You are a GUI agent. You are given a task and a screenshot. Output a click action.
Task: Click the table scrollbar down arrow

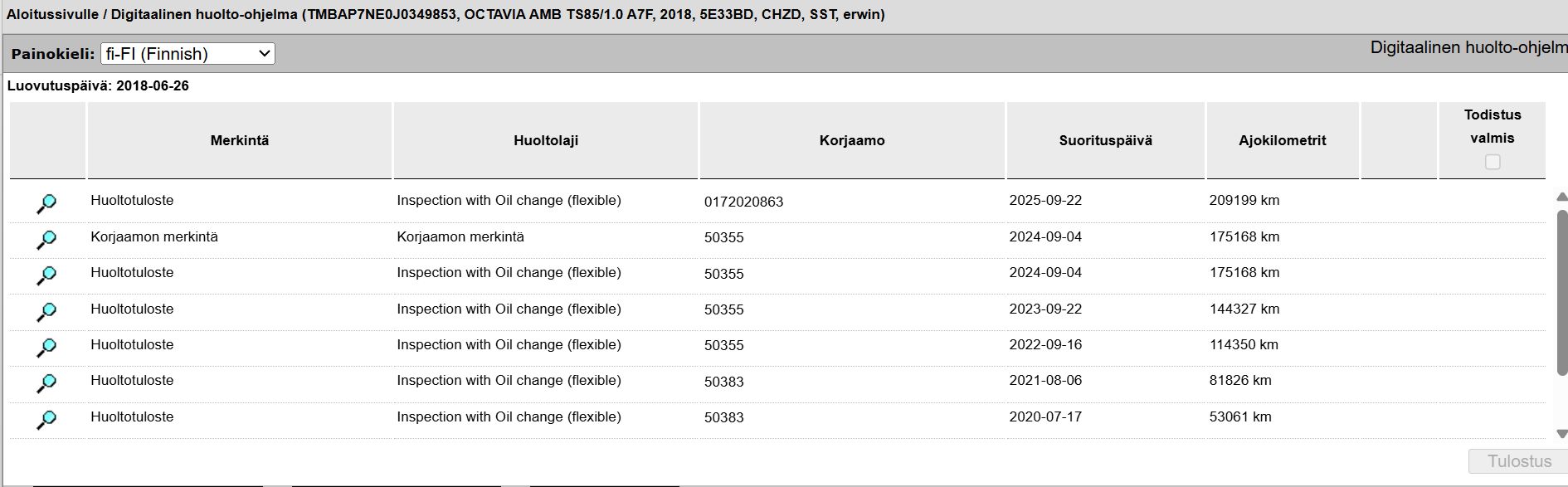(x=1562, y=434)
